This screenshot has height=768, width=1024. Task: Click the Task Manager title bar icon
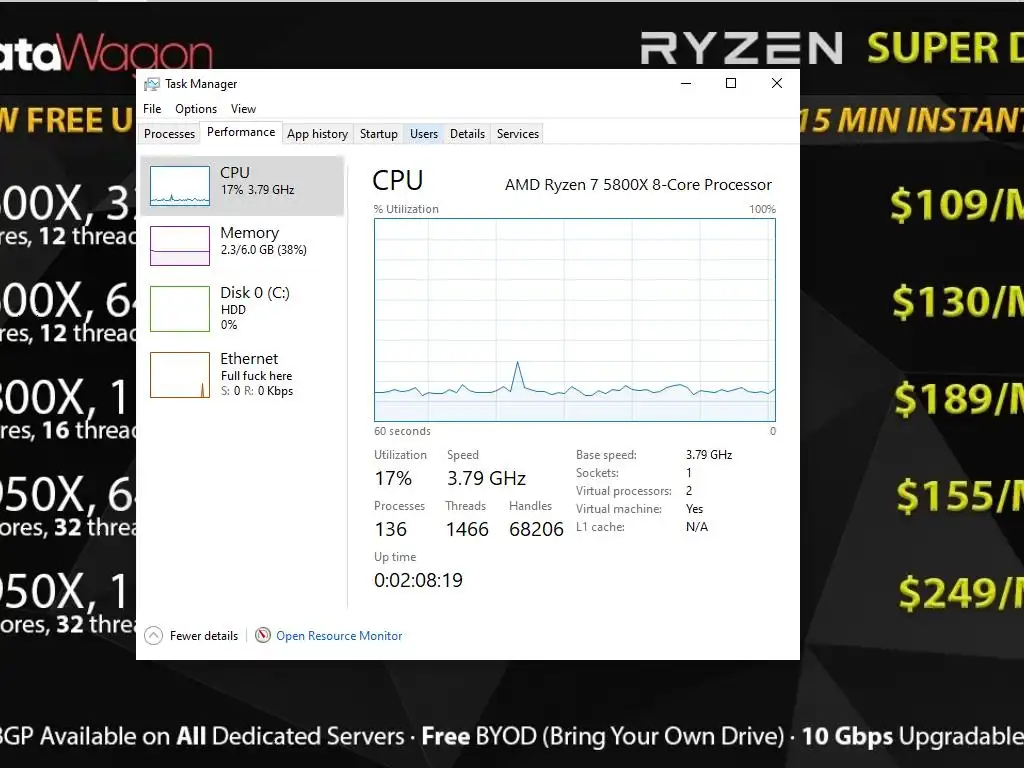click(152, 84)
